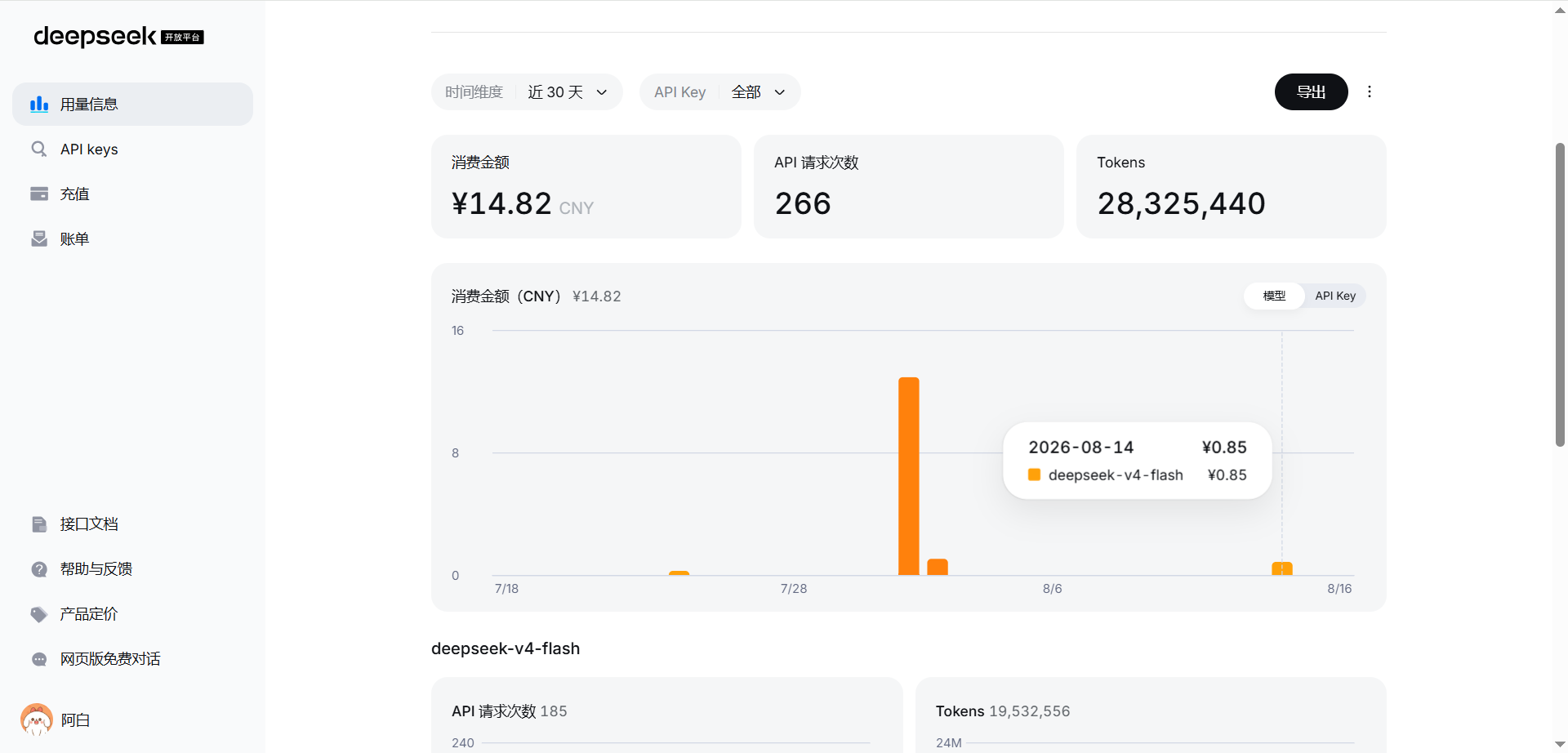Click the 7/18 x-axis label
The height and width of the screenshot is (753, 1568).
click(506, 589)
